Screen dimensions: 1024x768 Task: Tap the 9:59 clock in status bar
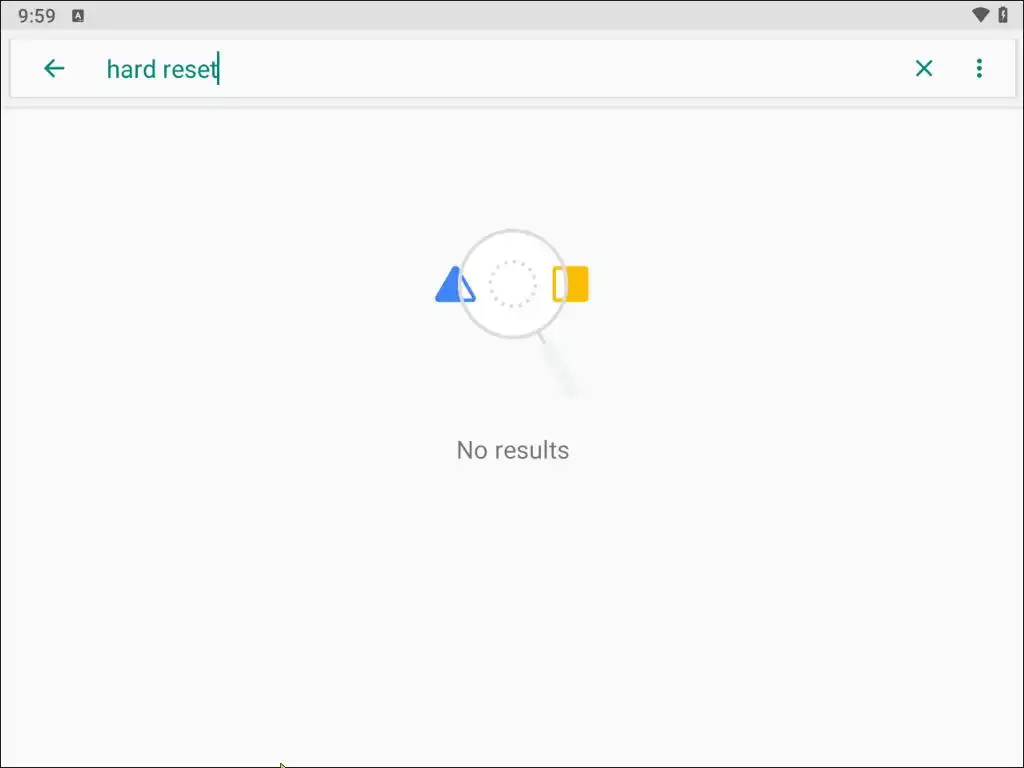[37, 16]
